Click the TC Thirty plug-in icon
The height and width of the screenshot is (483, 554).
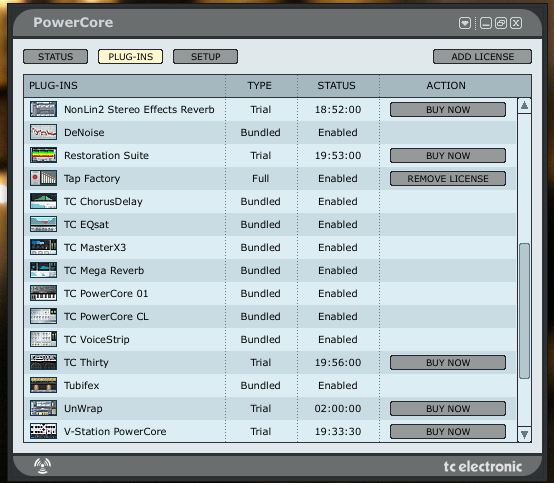[x=43, y=362]
